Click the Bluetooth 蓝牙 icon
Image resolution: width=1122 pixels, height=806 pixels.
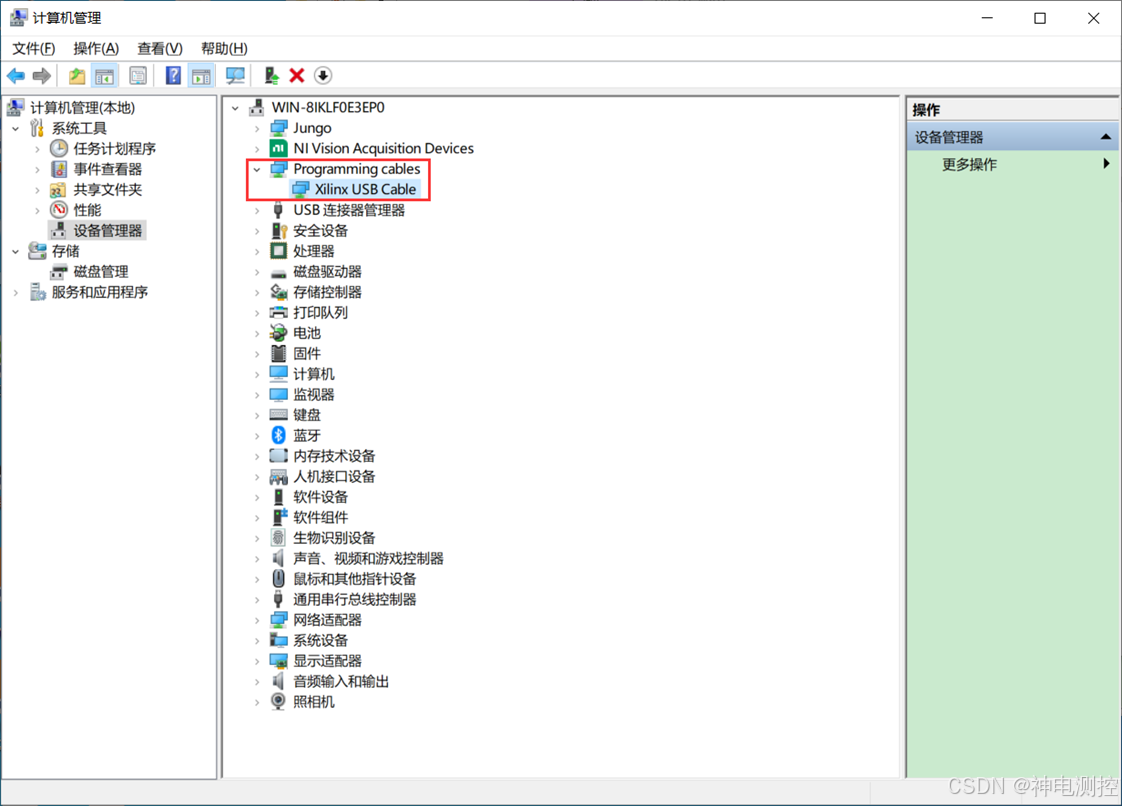pos(278,435)
